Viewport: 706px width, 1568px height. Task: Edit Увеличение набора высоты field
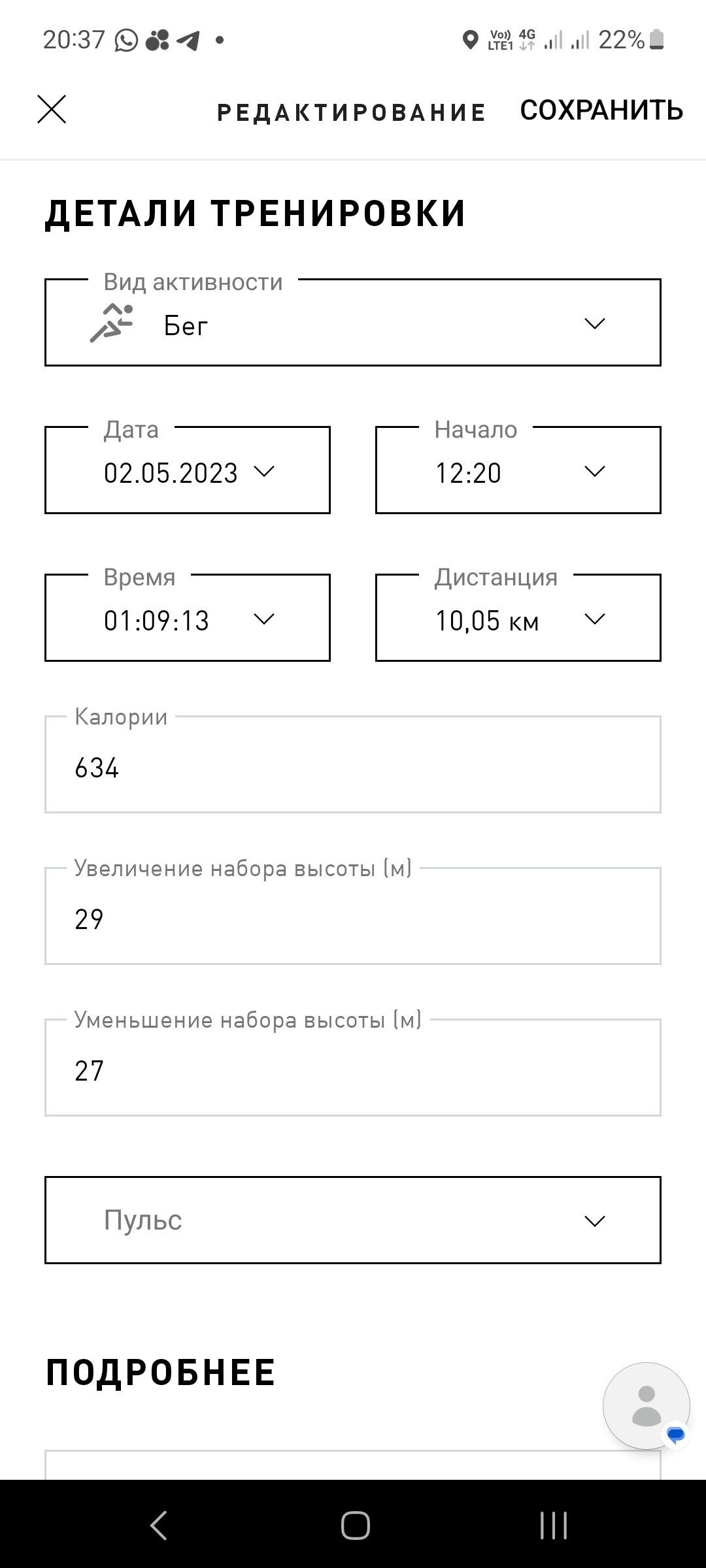pos(353,916)
